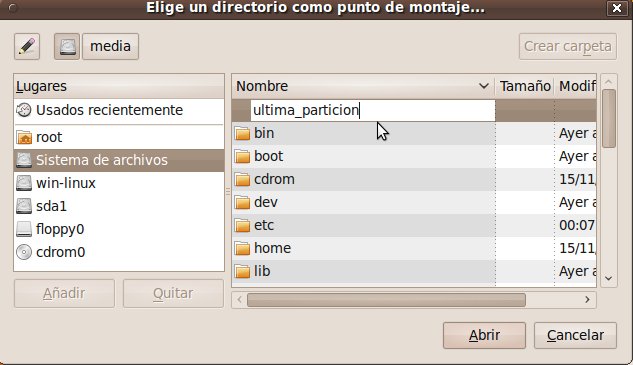Click the horizontal scrollbar right arrow
This screenshot has width=633, height=365.
point(587,300)
